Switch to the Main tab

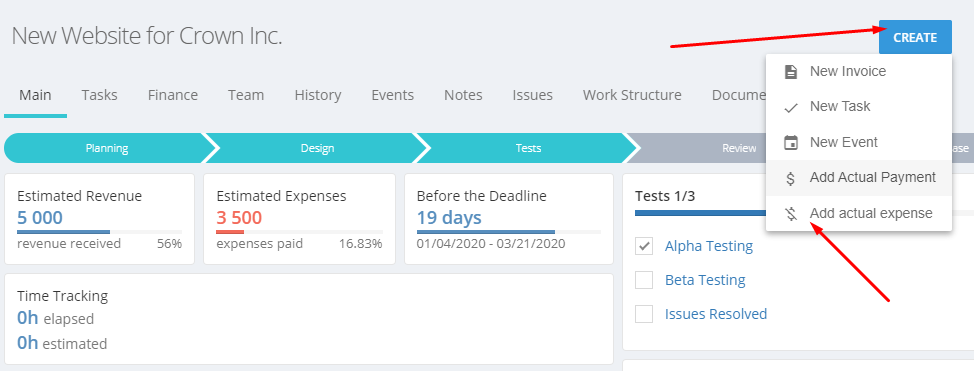[x=35, y=95]
